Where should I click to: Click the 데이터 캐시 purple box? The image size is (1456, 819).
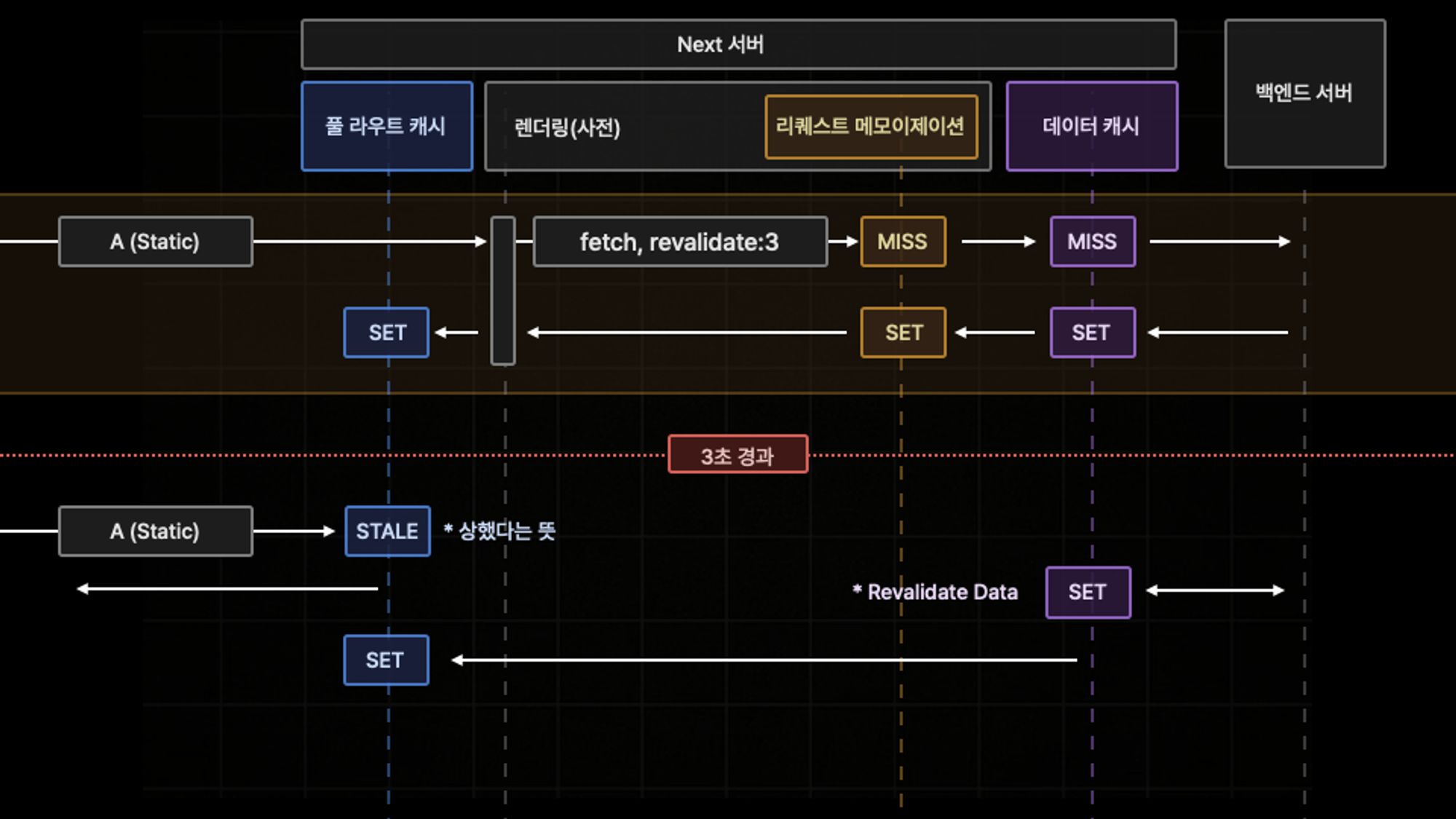[x=1091, y=127]
